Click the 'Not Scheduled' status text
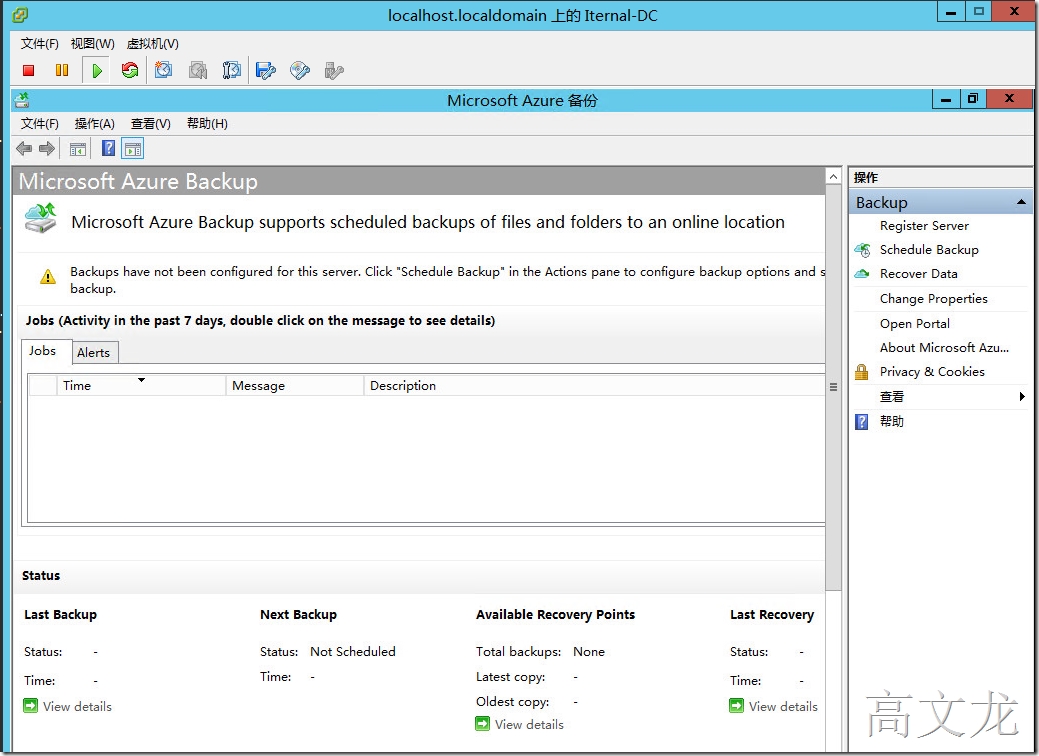Viewport: 1039px width, 756px height. click(x=353, y=652)
